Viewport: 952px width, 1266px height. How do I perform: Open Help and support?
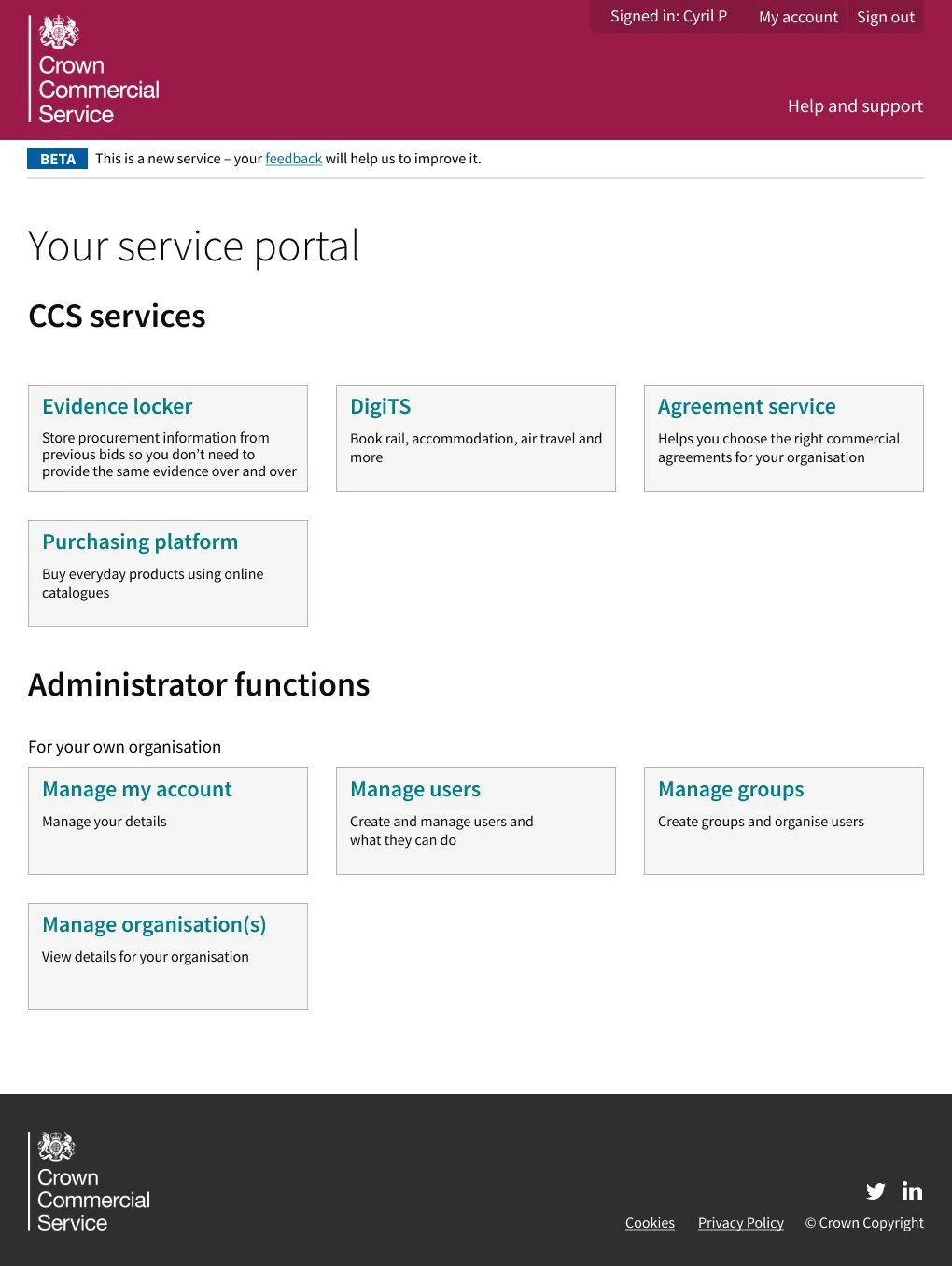(x=855, y=105)
